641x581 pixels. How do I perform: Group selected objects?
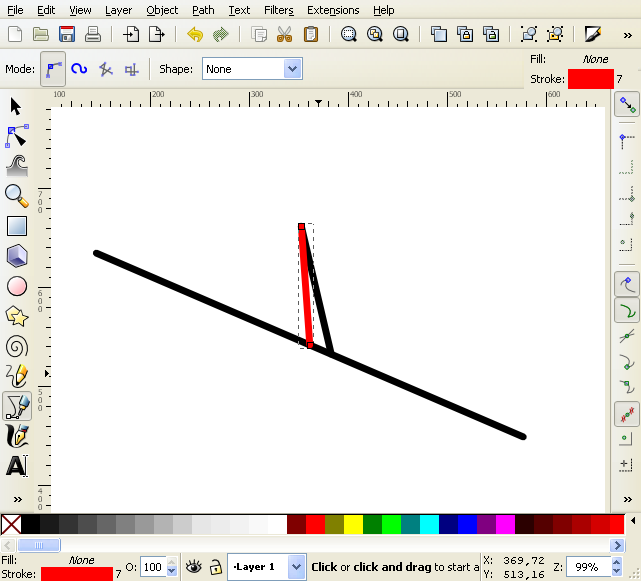529,34
